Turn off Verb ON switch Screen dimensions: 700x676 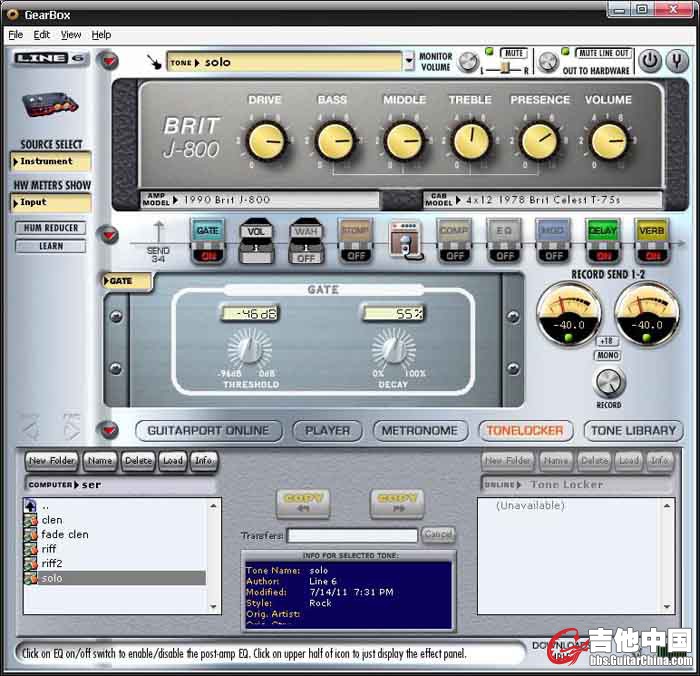(652, 256)
